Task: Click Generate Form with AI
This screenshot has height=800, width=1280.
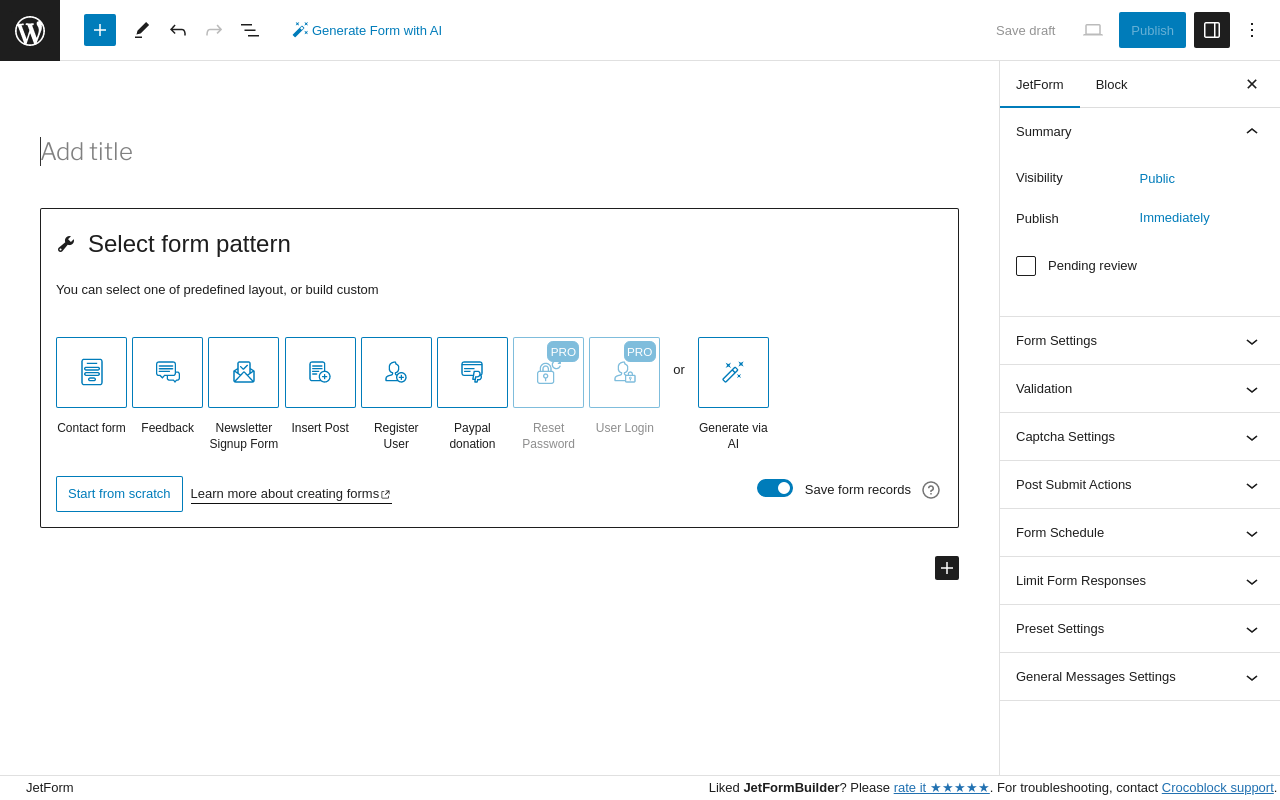Action: 367,30
